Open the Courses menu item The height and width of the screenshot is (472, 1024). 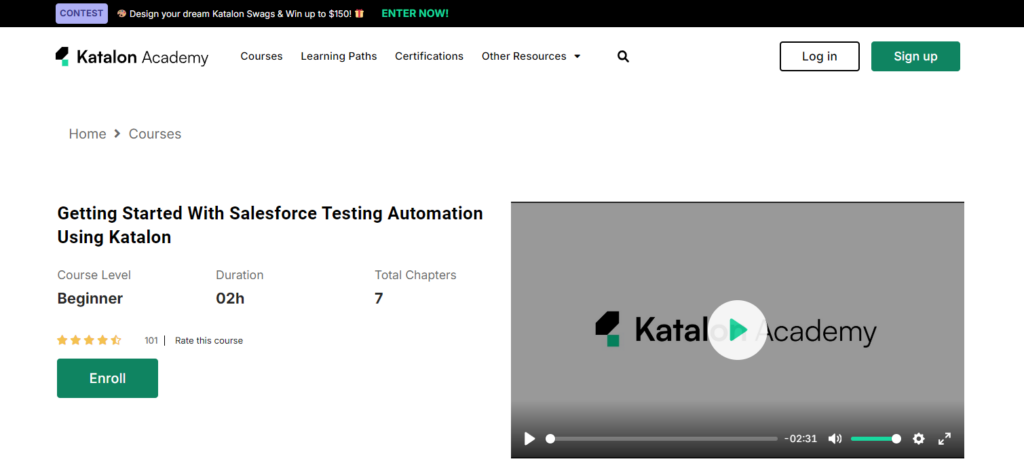[x=261, y=56]
